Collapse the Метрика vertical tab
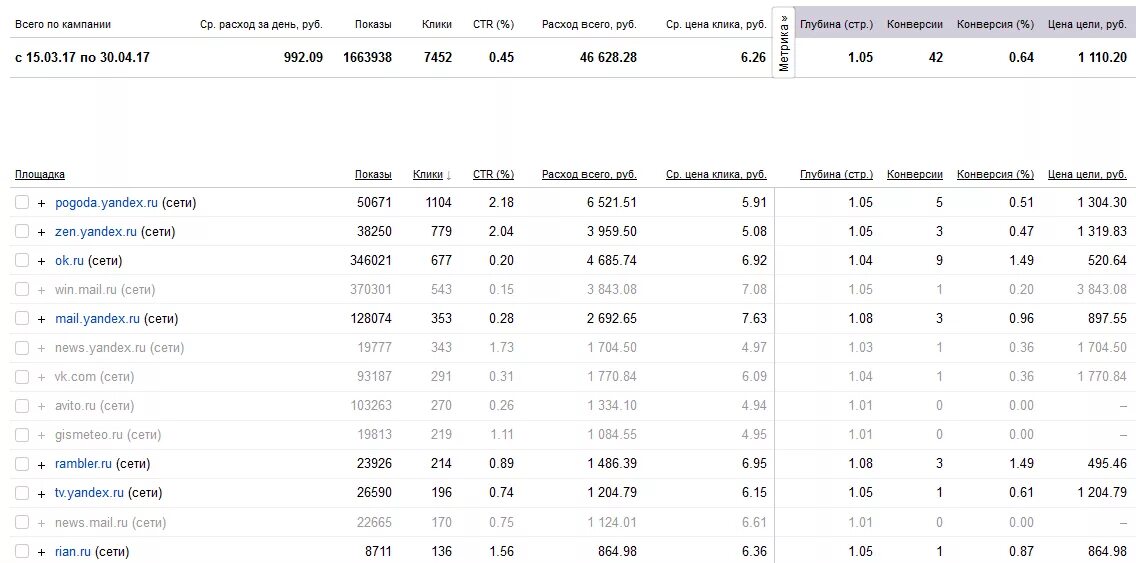Viewport: 1136px width, 563px height. [783, 43]
